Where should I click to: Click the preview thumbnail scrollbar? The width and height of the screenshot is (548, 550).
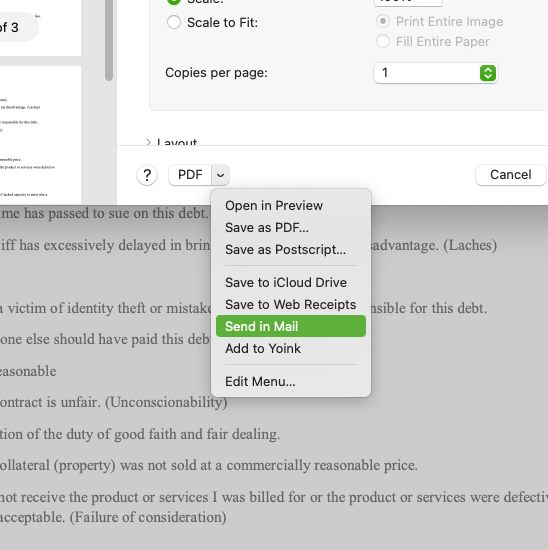109,40
